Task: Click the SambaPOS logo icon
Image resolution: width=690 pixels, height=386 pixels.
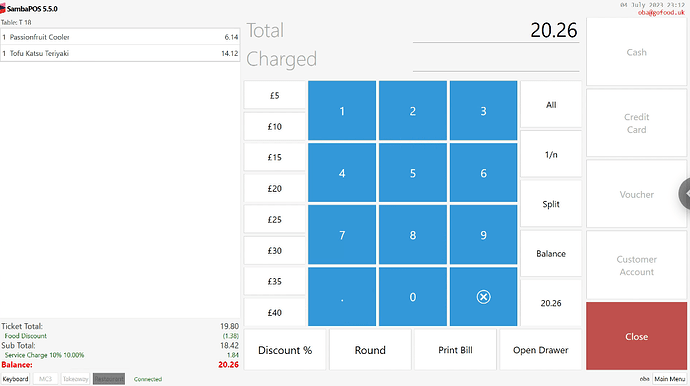Action: 3,8
